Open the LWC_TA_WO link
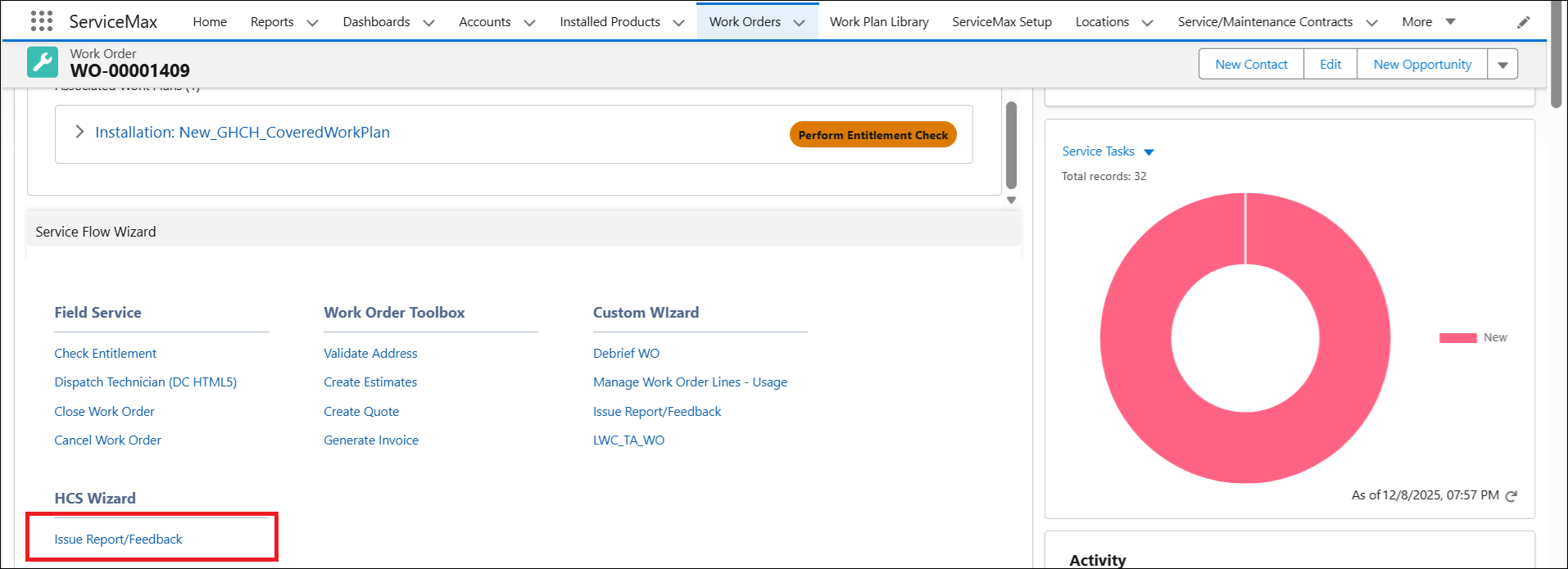The width and height of the screenshot is (1568, 569). point(628,440)
